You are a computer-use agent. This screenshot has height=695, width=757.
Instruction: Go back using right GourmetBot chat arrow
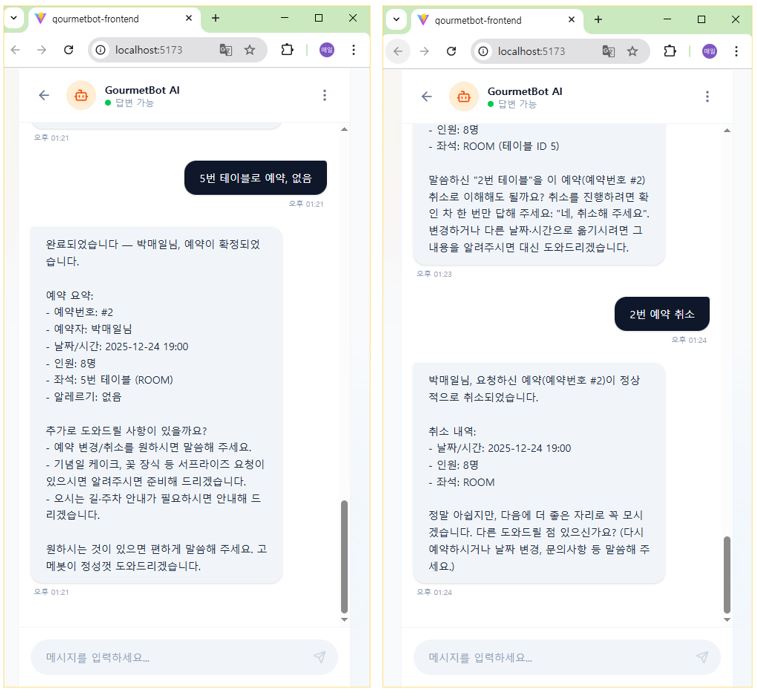coord(427,97)
